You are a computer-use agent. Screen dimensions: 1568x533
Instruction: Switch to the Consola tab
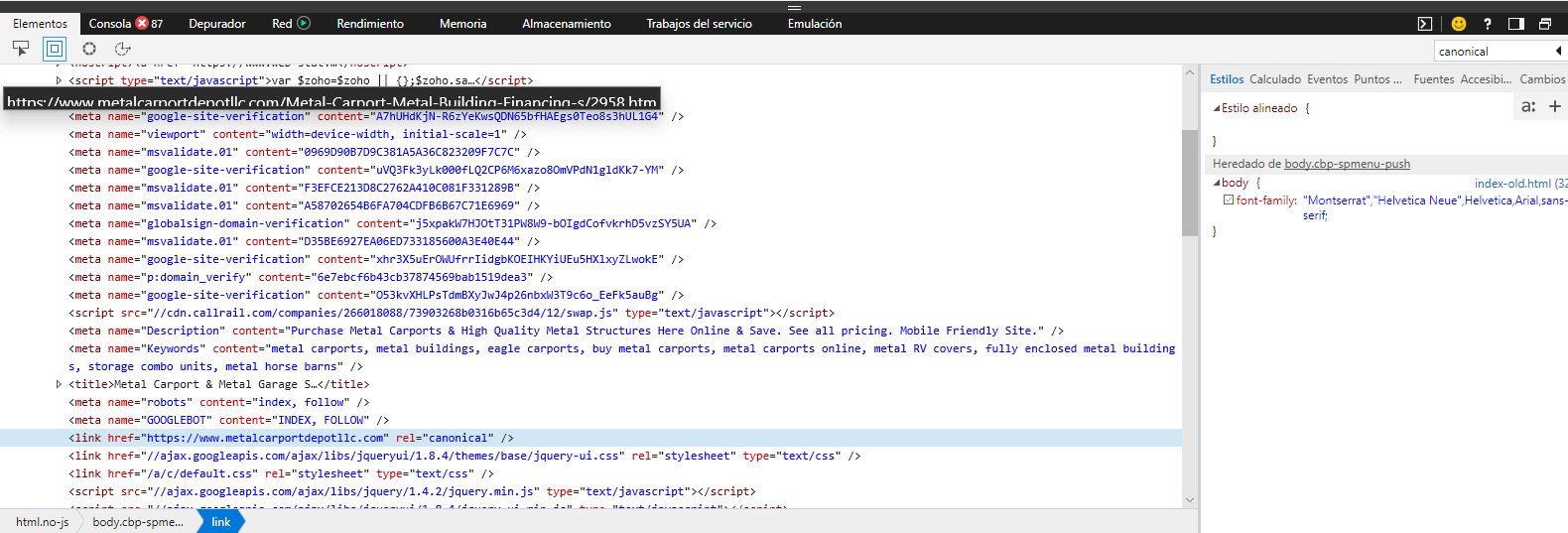[x=110, y=23]
